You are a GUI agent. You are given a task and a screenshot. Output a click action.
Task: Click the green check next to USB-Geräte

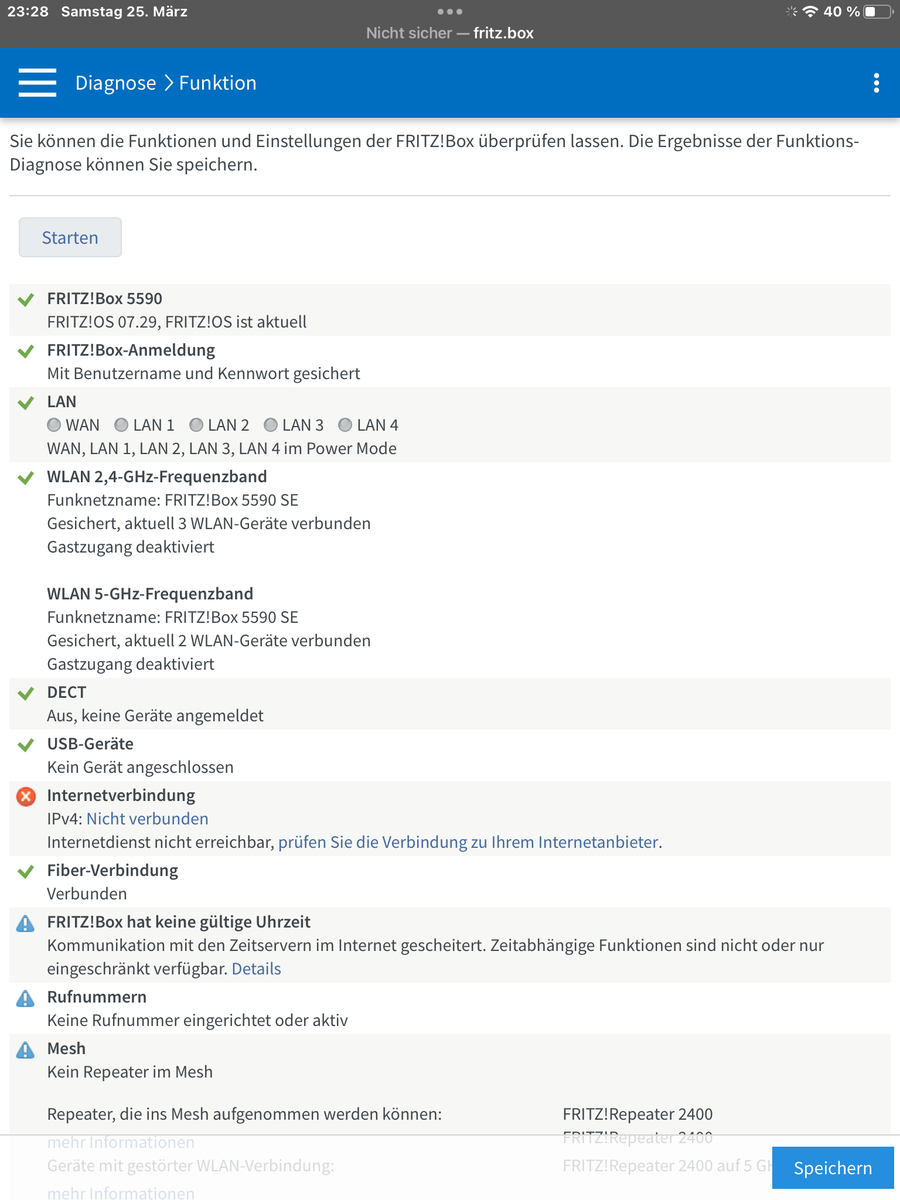click(26, 745)
